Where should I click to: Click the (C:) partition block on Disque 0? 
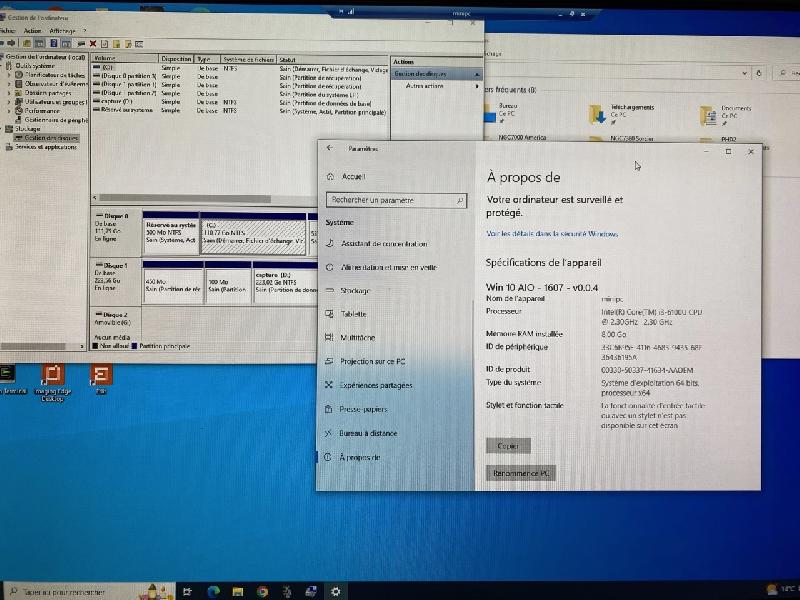[x=254, y=234]
